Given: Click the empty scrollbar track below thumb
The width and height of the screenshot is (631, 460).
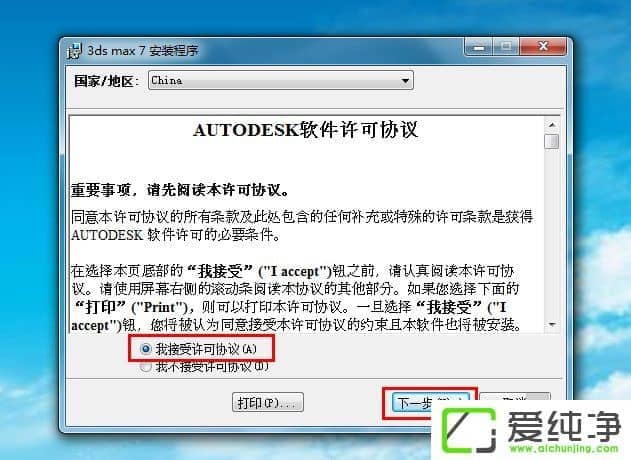Looking at the screenshot, I should click(552, 233).
